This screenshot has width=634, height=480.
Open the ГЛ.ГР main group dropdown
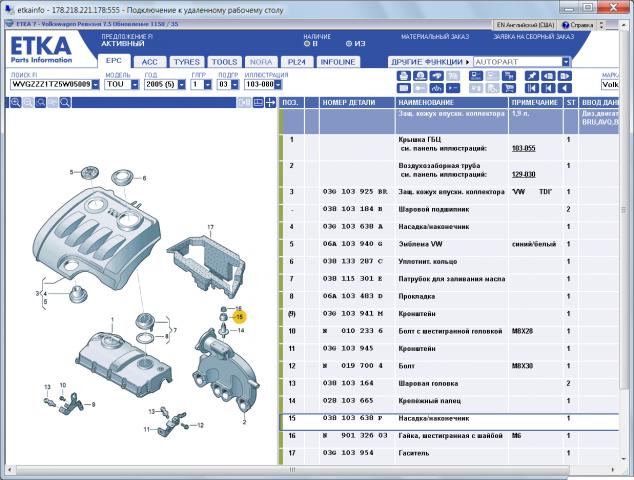207,85
